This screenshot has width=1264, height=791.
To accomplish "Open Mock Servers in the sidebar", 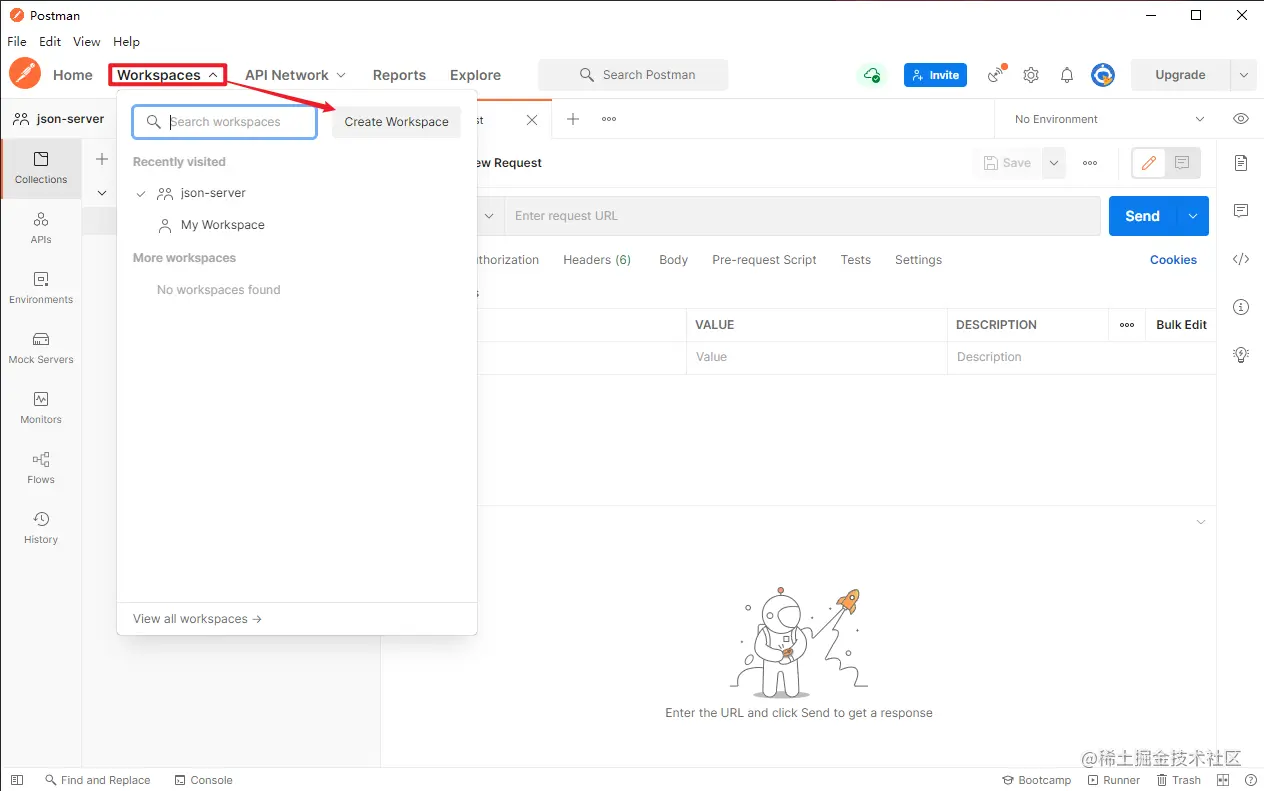I will pos(41,348).
